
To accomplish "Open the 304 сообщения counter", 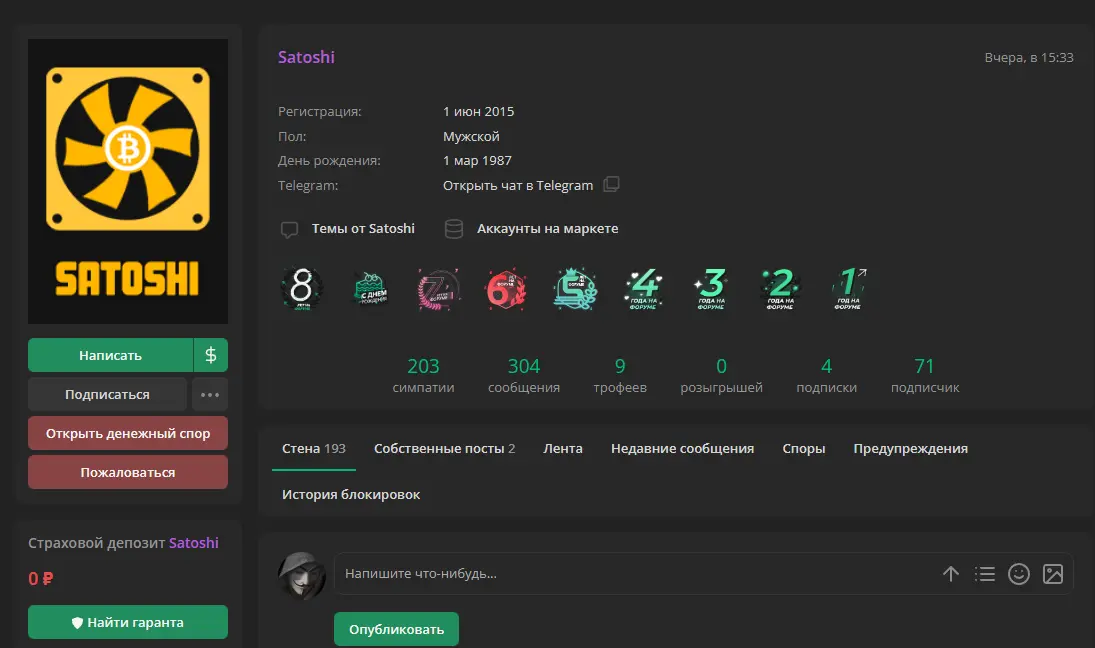I will pos(524,375).
